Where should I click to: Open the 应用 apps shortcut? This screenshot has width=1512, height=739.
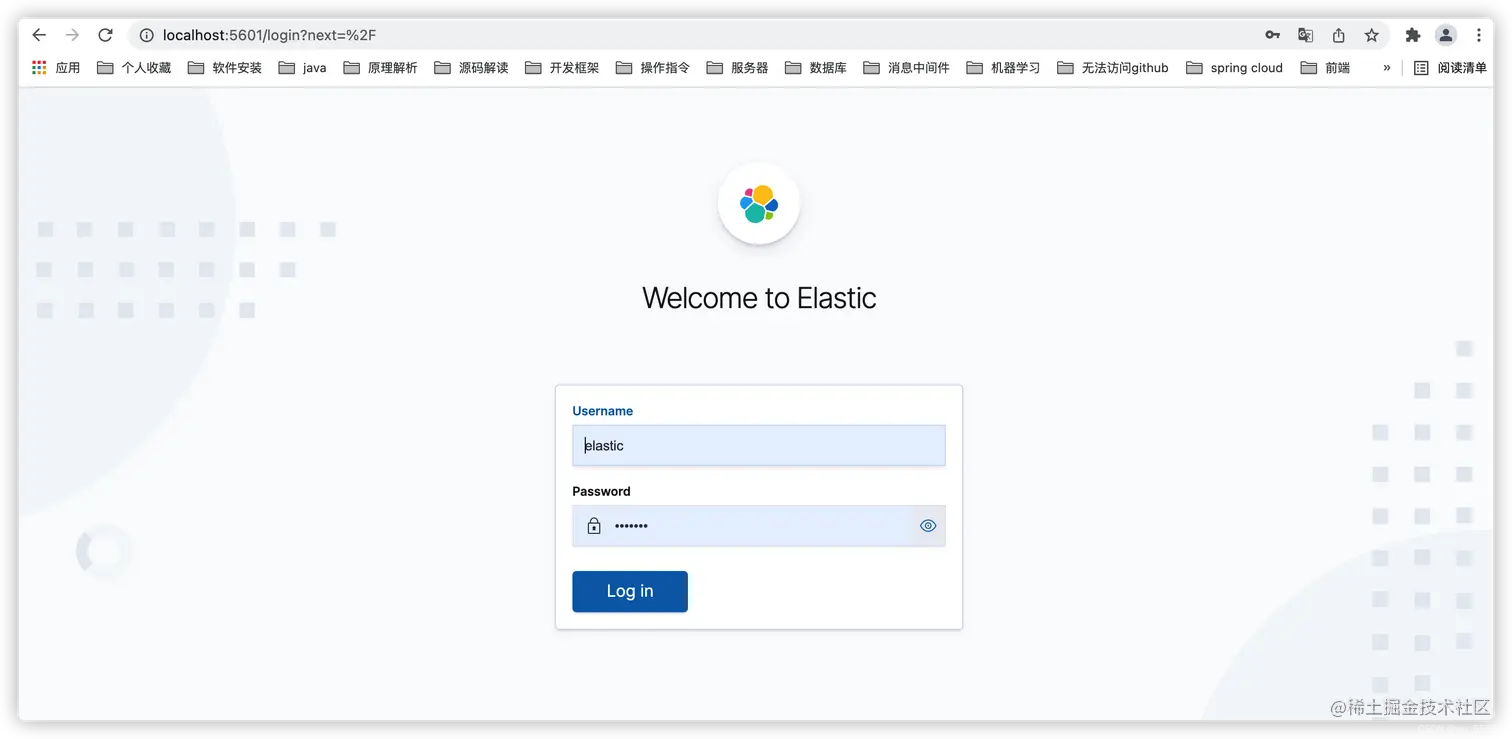[56, 68]
